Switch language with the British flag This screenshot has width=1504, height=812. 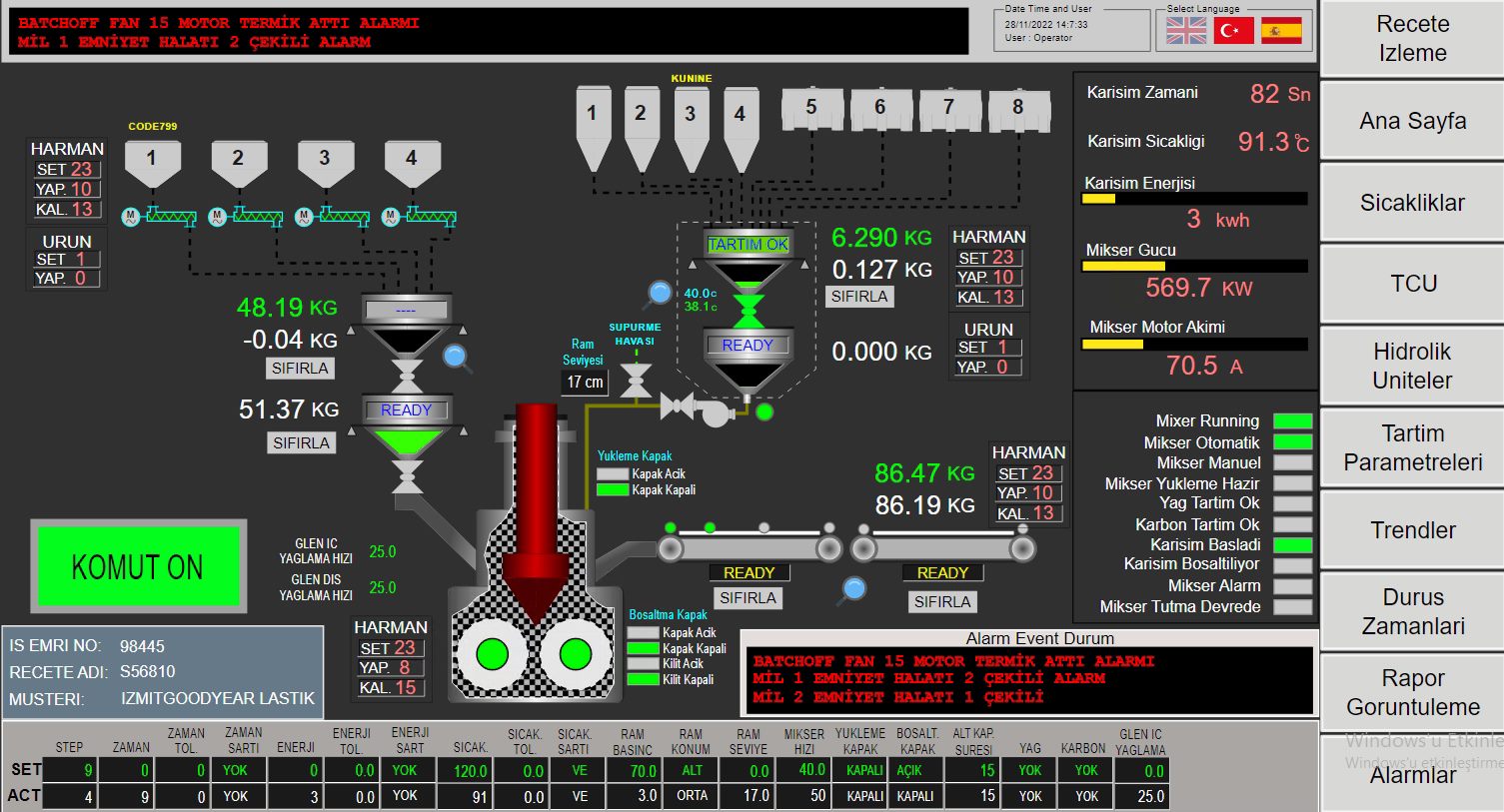[x=1186, y=31]
